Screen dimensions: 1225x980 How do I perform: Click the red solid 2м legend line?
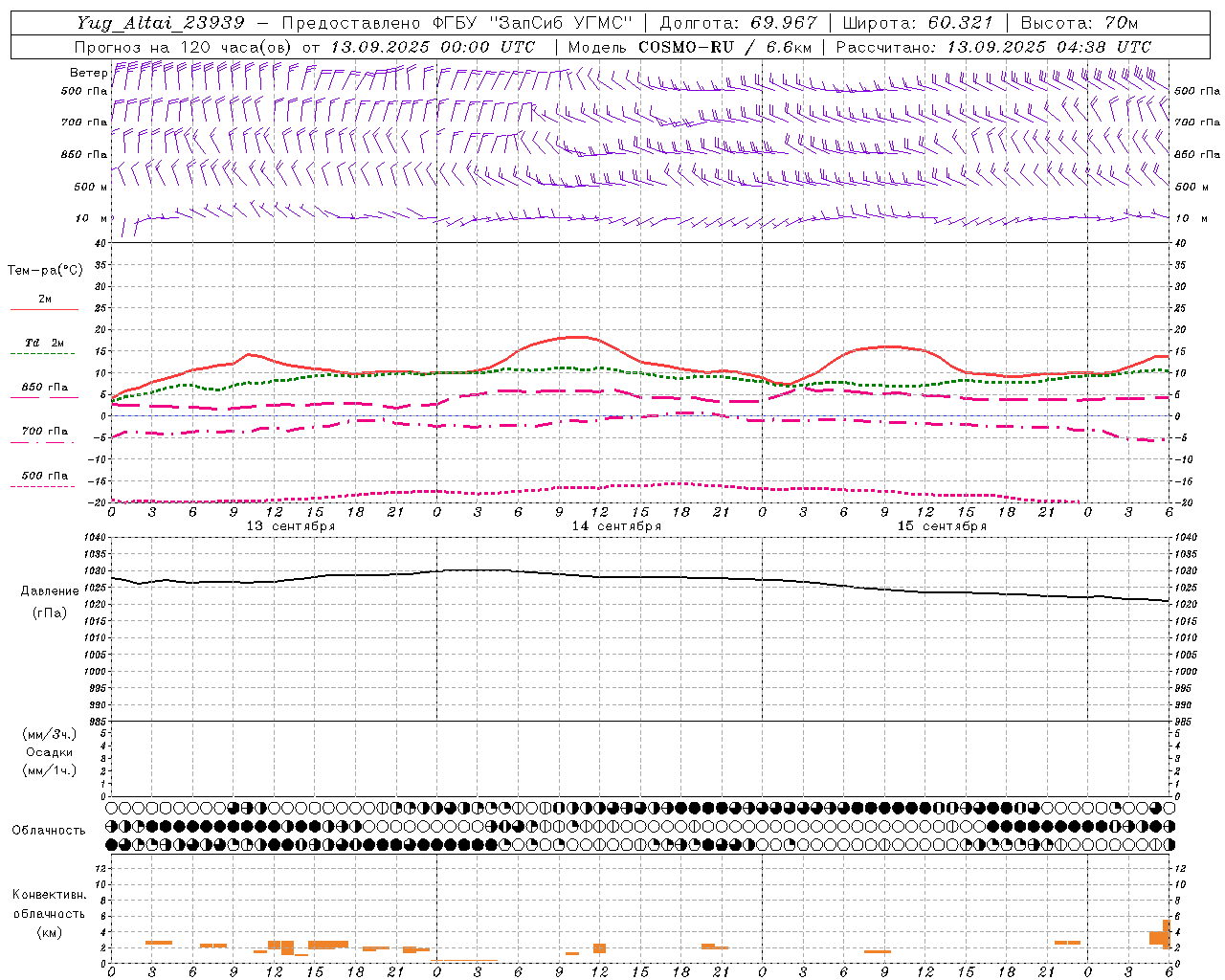click(44, 309)
